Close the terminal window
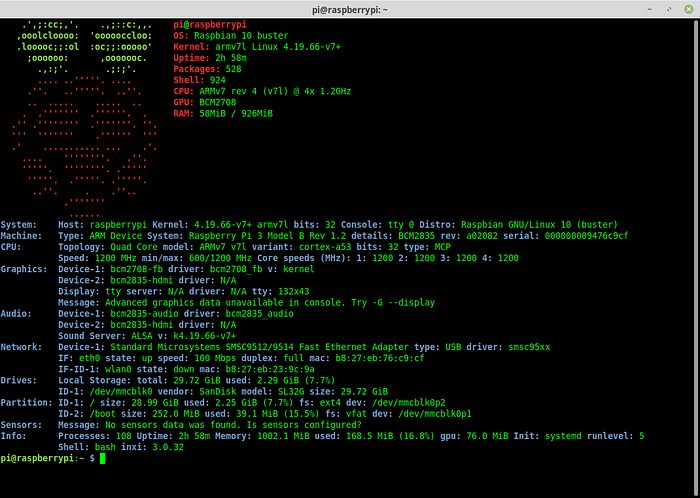700x498 pixels. click(688, 9)
